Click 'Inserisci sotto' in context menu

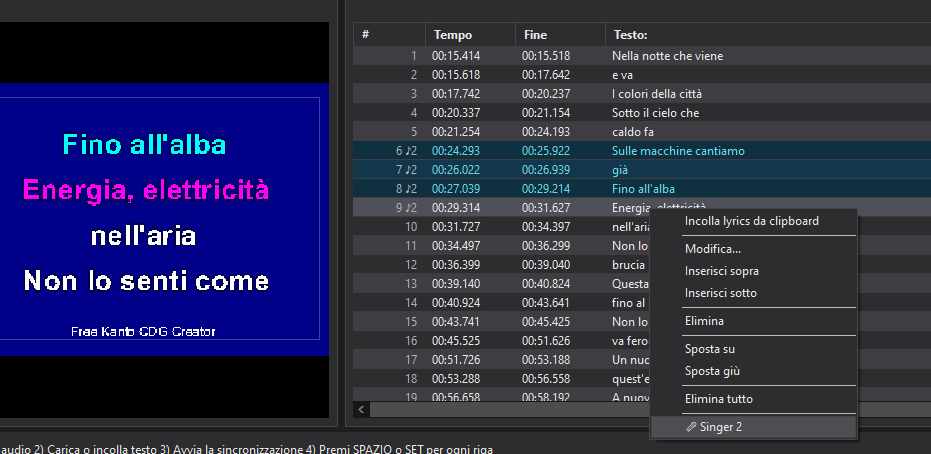(720, 293)
